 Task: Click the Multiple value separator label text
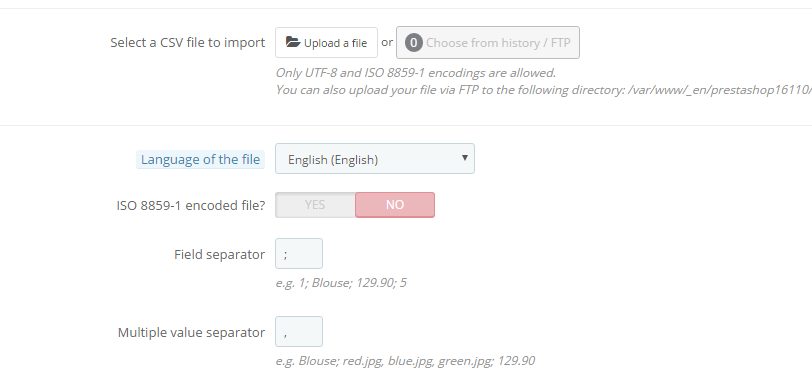coord(191,333)
